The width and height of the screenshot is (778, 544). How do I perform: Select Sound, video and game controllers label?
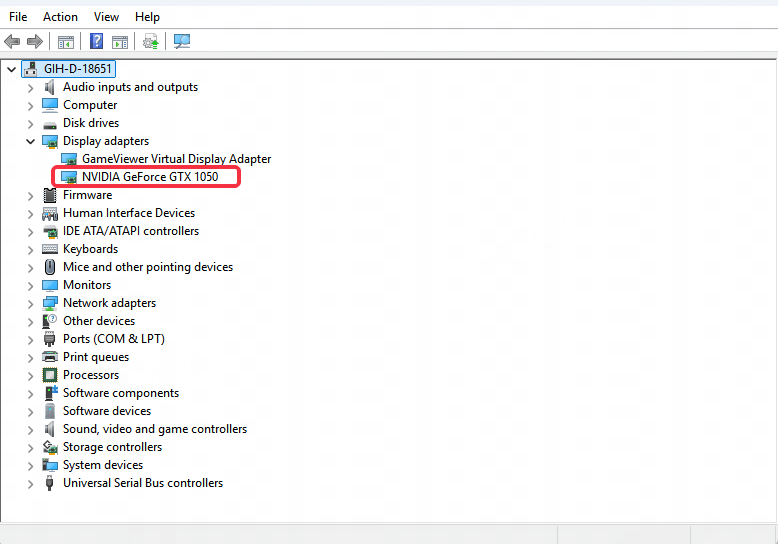coord(155,429)
